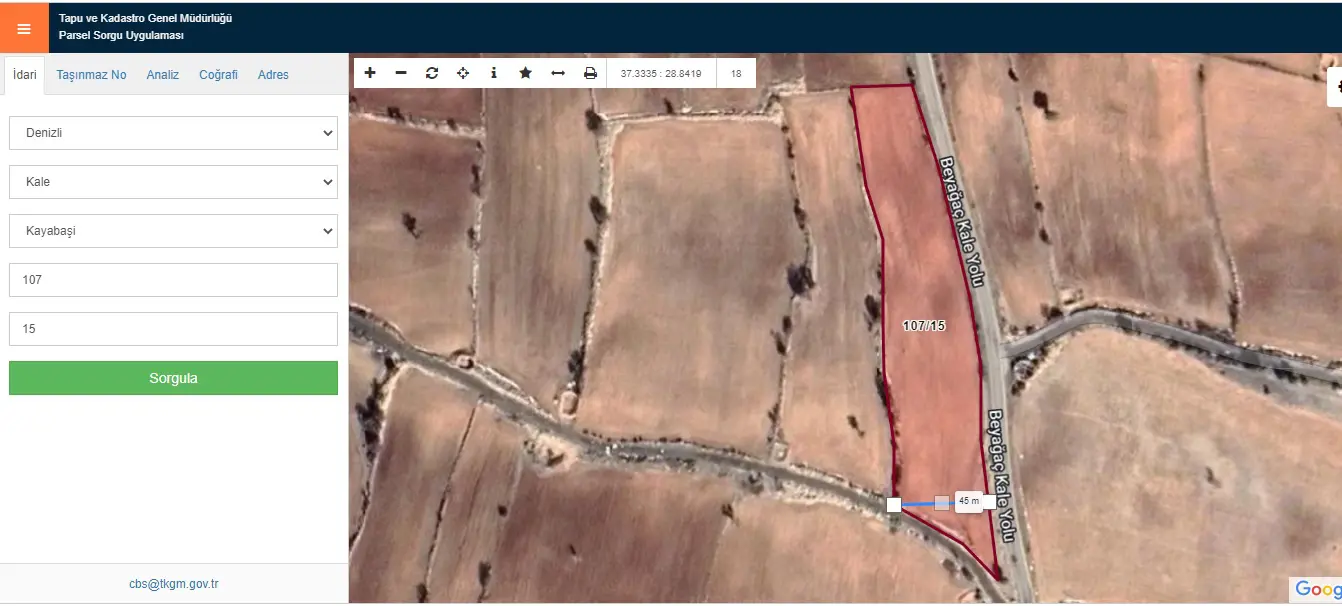Go to the Analiz tab
This screenshot has width=1342, height=606.
click(163, 75)
